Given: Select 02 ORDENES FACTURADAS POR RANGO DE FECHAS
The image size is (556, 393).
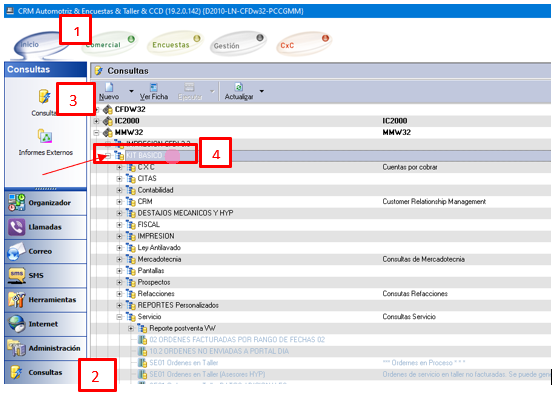Looking at the screenshot, I should click(237, 340).
